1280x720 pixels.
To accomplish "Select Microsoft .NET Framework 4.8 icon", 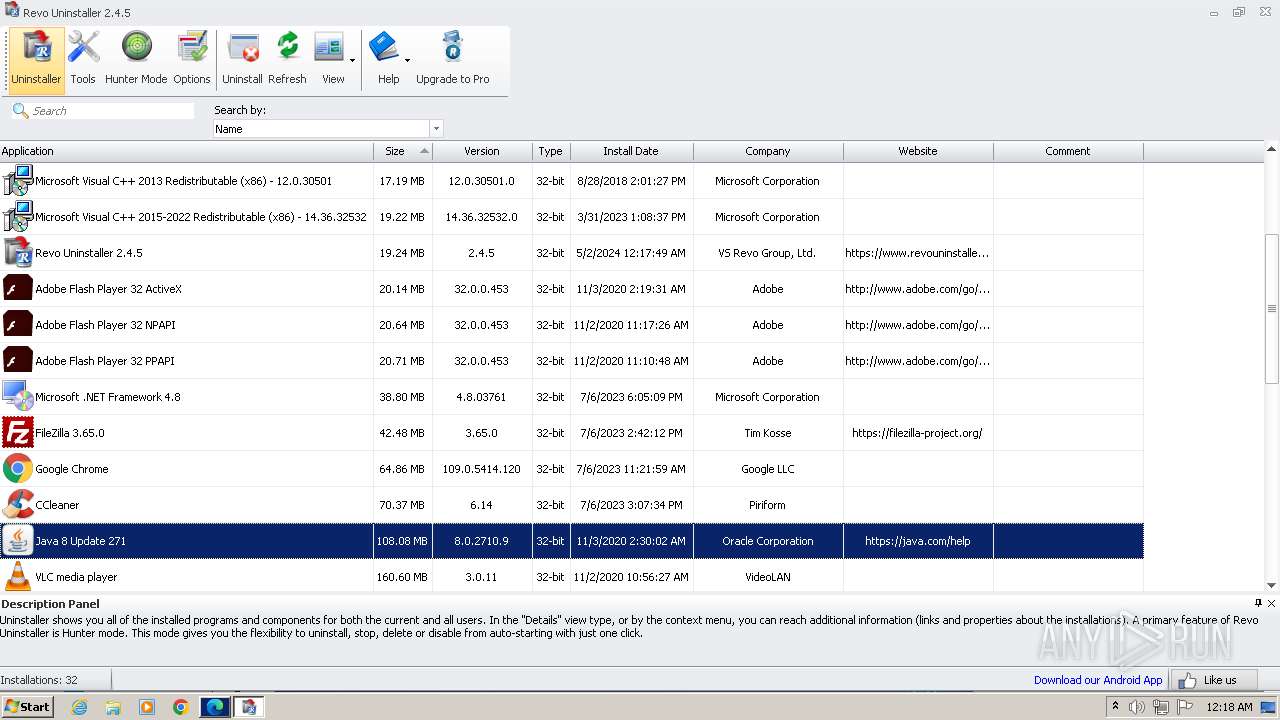I will (18, 397).
